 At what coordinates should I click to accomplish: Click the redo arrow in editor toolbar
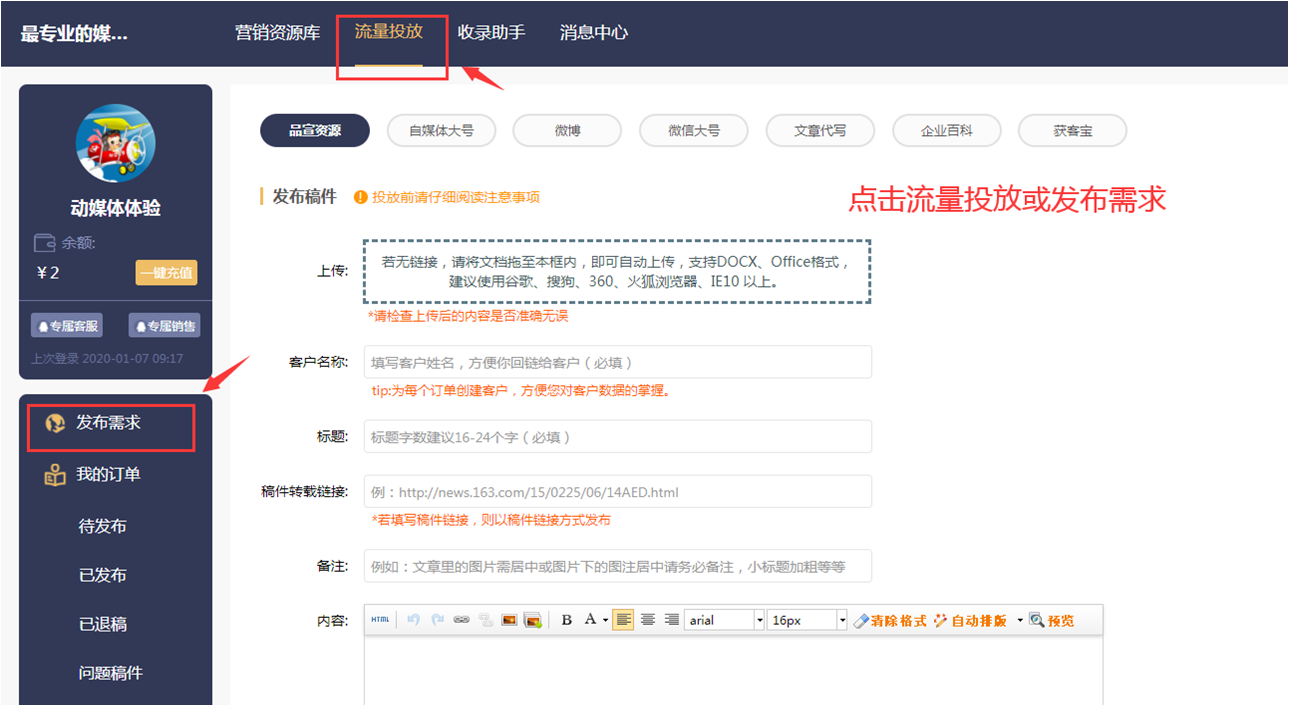click(x=438, y=620)
